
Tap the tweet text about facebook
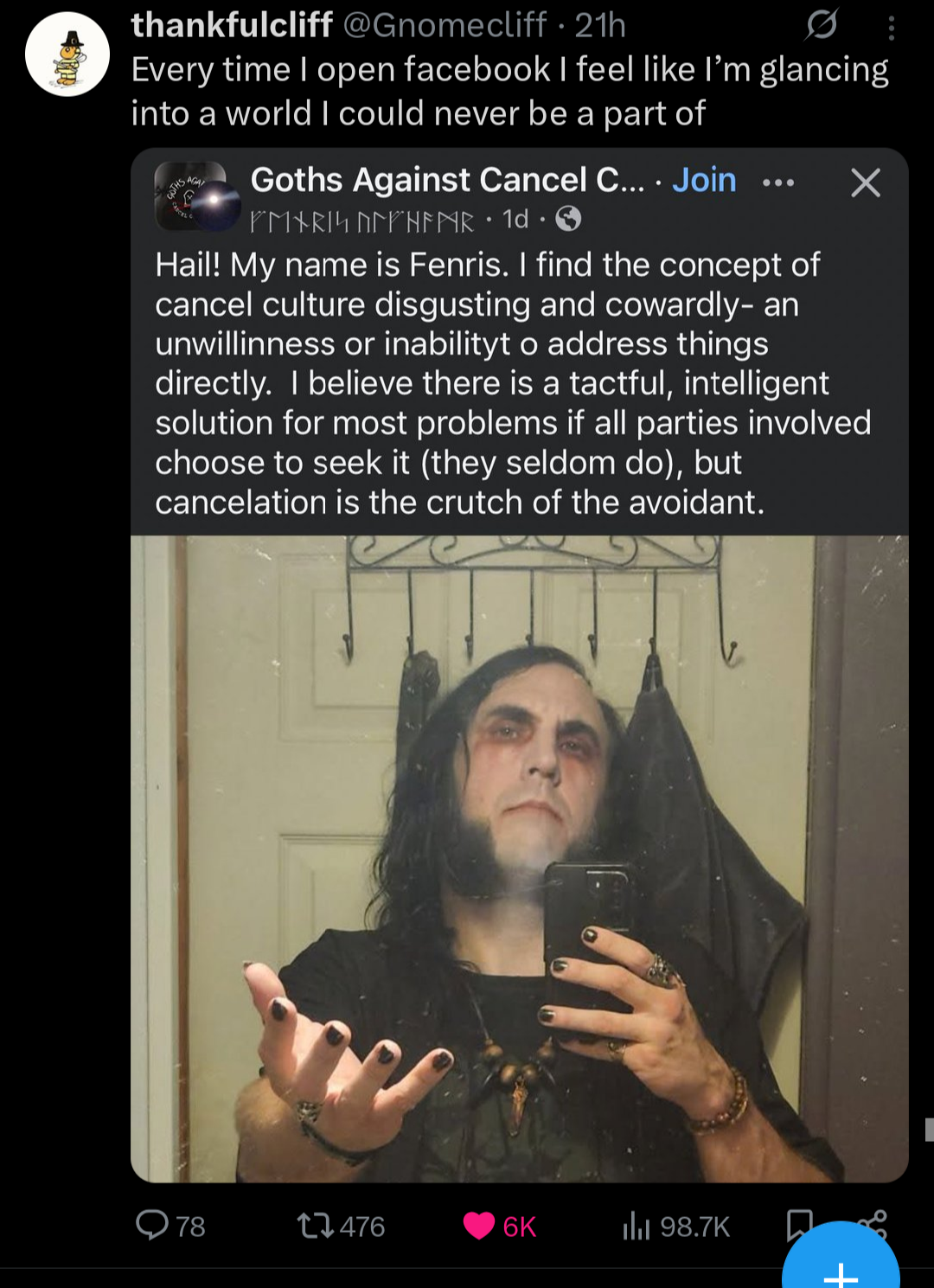coord(509,91)
